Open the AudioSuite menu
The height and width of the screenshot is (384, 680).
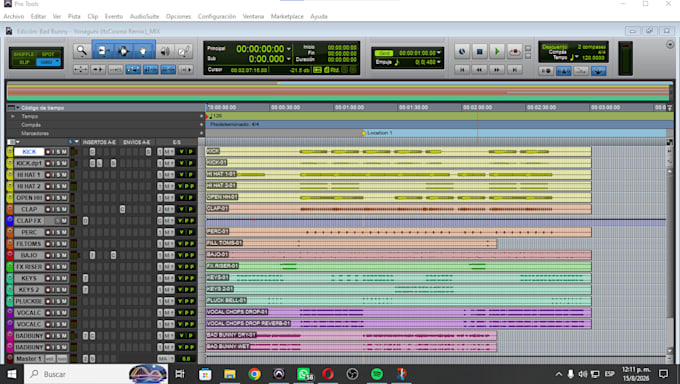144,16
